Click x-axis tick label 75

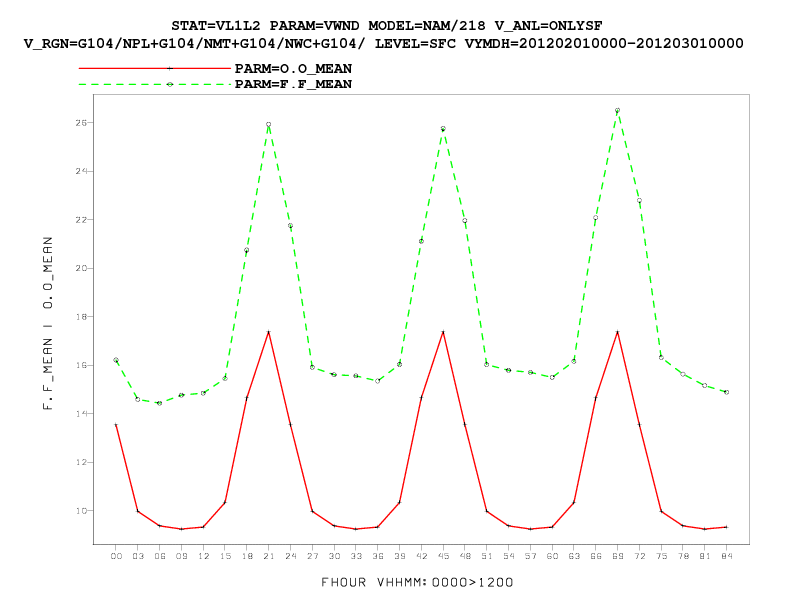(x=661, y=556)
